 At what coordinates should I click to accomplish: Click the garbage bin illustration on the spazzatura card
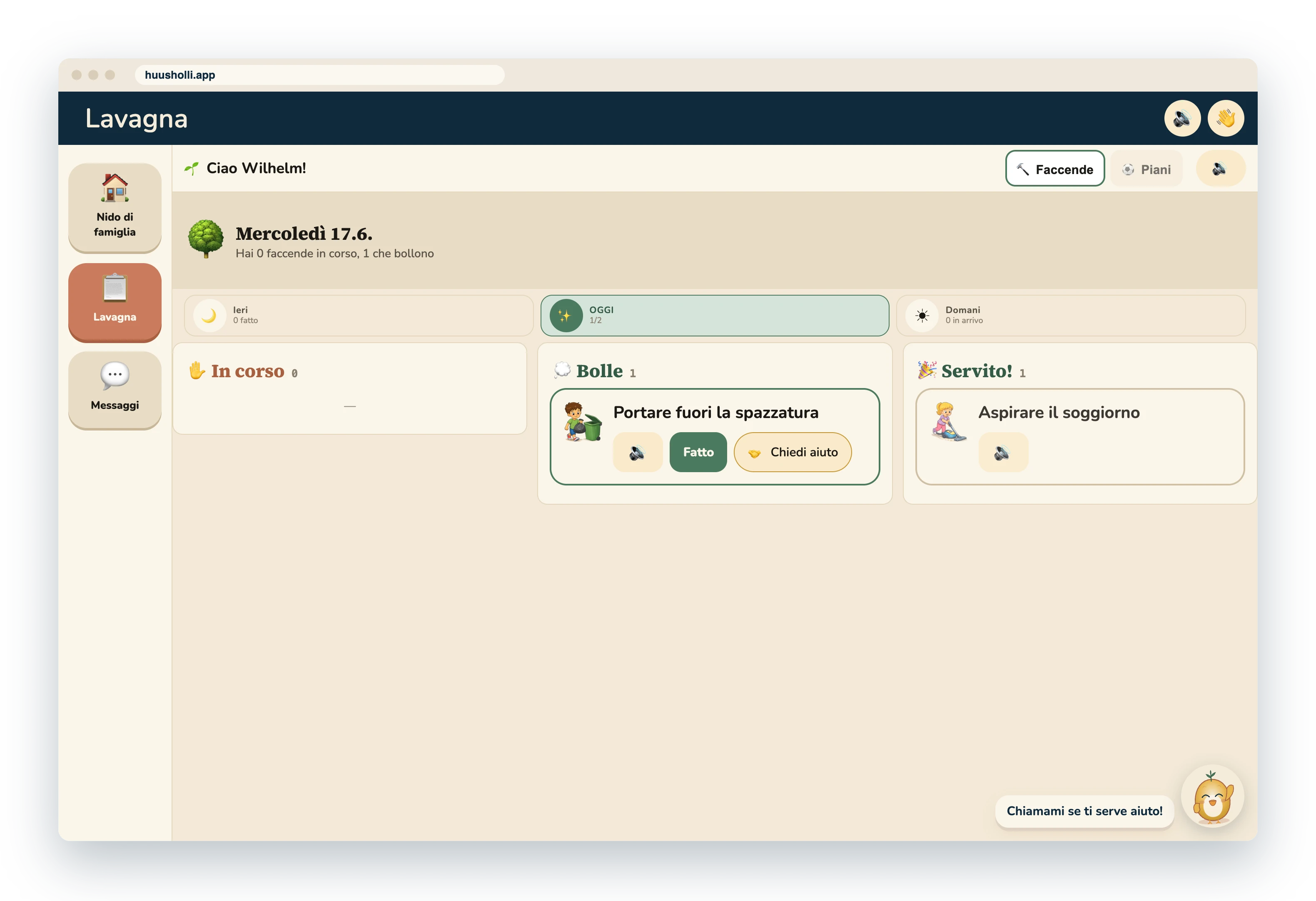pyautogui.click(x=583, y=422)
